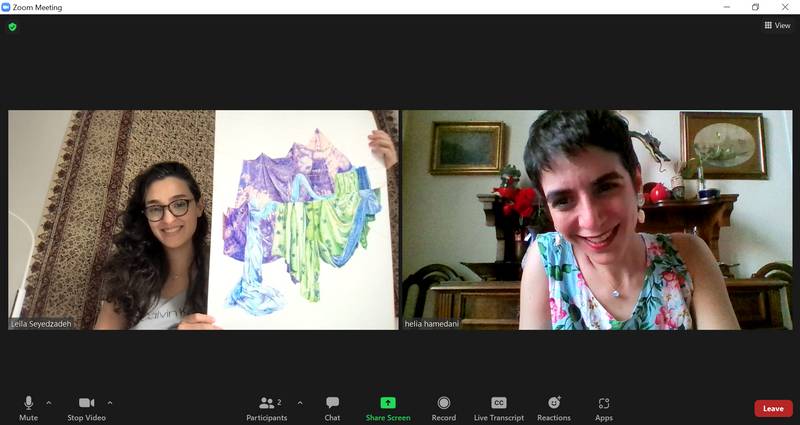Open the View layout menu
Screen dimensions: 800x425
pyautogui.click(x=777, y=26)
